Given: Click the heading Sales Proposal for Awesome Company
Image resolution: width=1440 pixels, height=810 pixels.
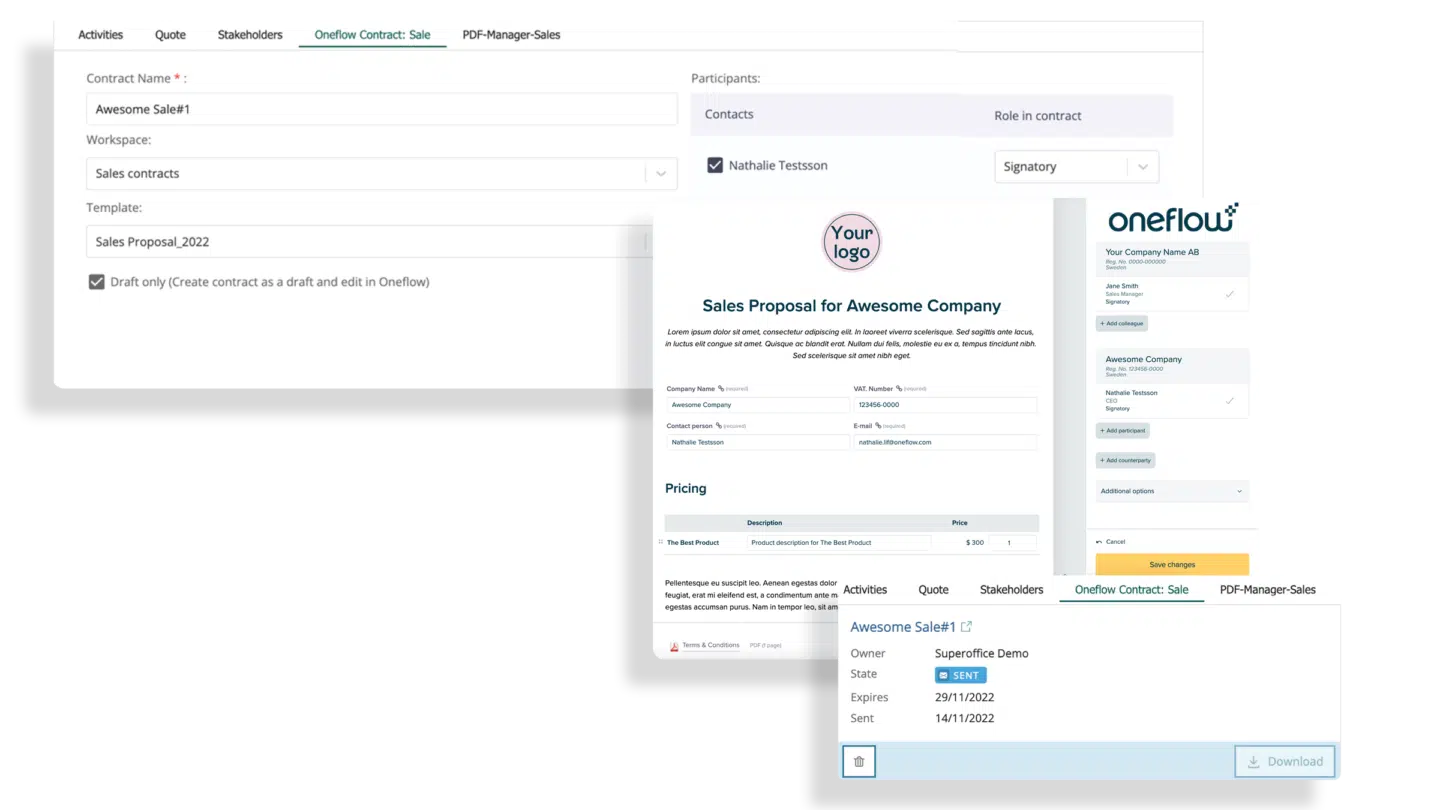Looking at the screenshot, I should pos(851,306).
